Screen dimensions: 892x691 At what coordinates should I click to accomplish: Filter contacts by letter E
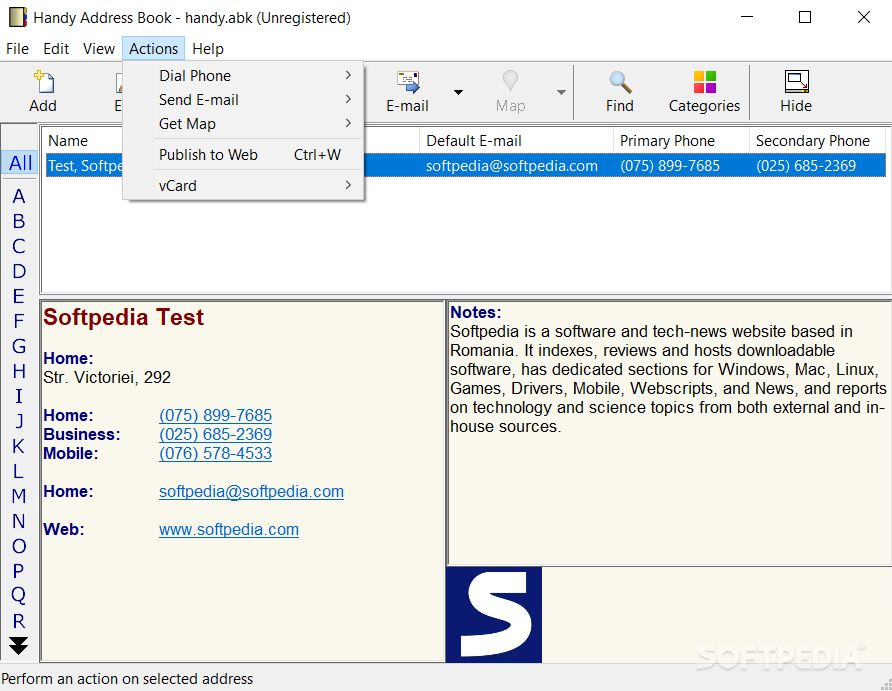[x=19, y=296]
